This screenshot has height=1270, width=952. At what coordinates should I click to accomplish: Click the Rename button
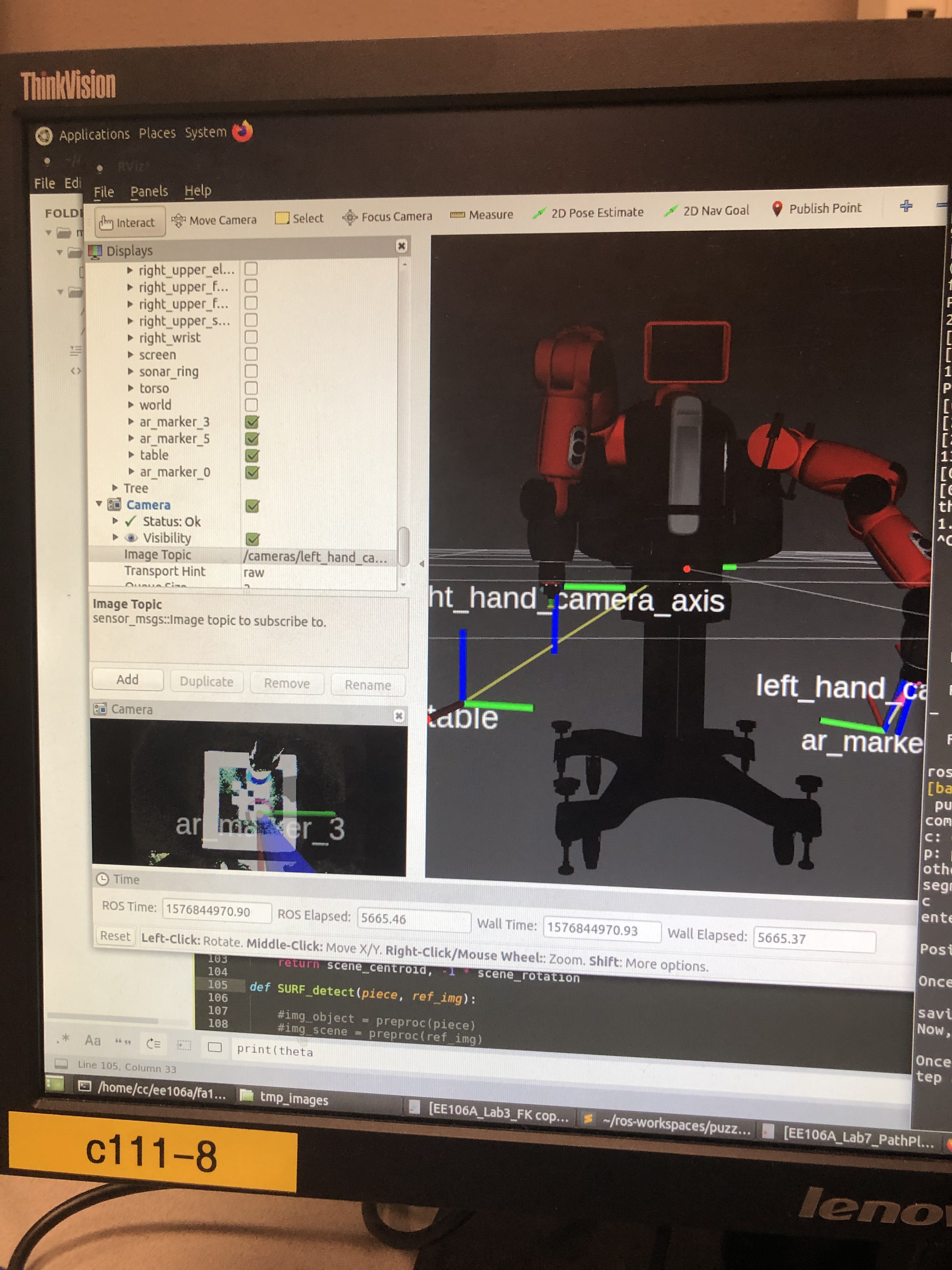pos(368,685)
